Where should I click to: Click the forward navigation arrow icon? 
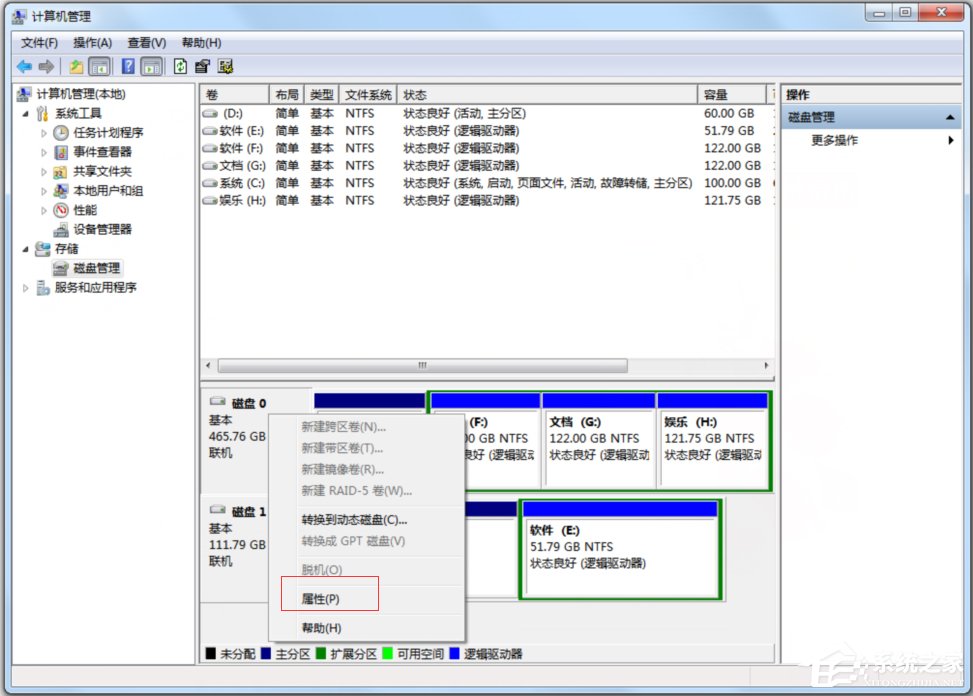tap(45, 66)
